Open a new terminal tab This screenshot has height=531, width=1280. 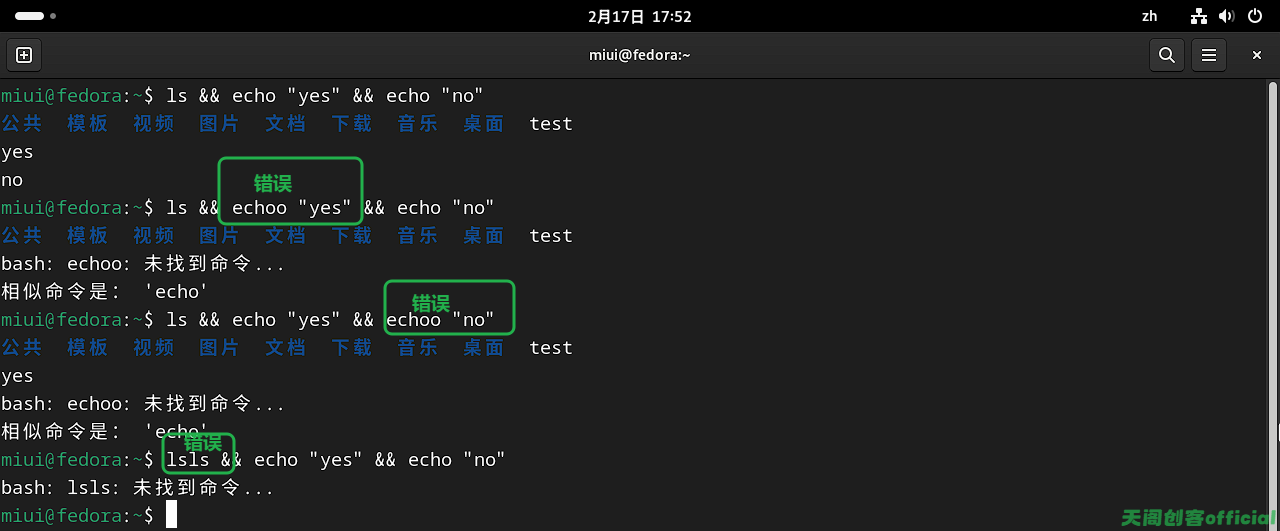pyautogui.click(x=24, y=55)
